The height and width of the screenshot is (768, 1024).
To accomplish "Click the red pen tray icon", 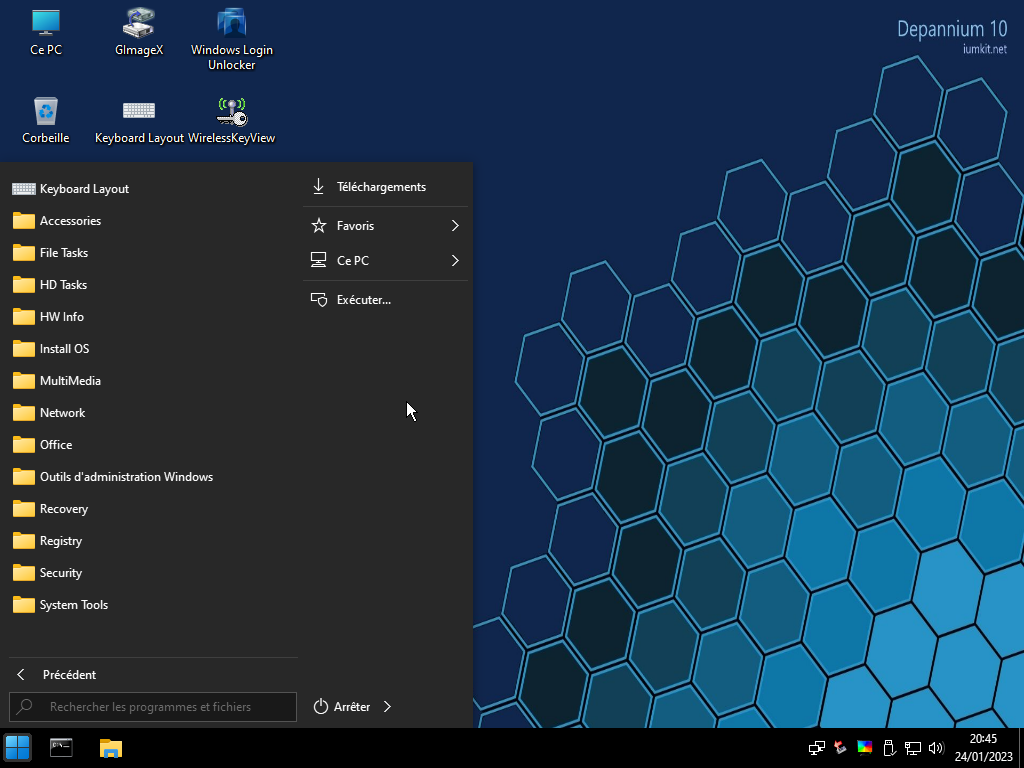I will pos(840,748).
